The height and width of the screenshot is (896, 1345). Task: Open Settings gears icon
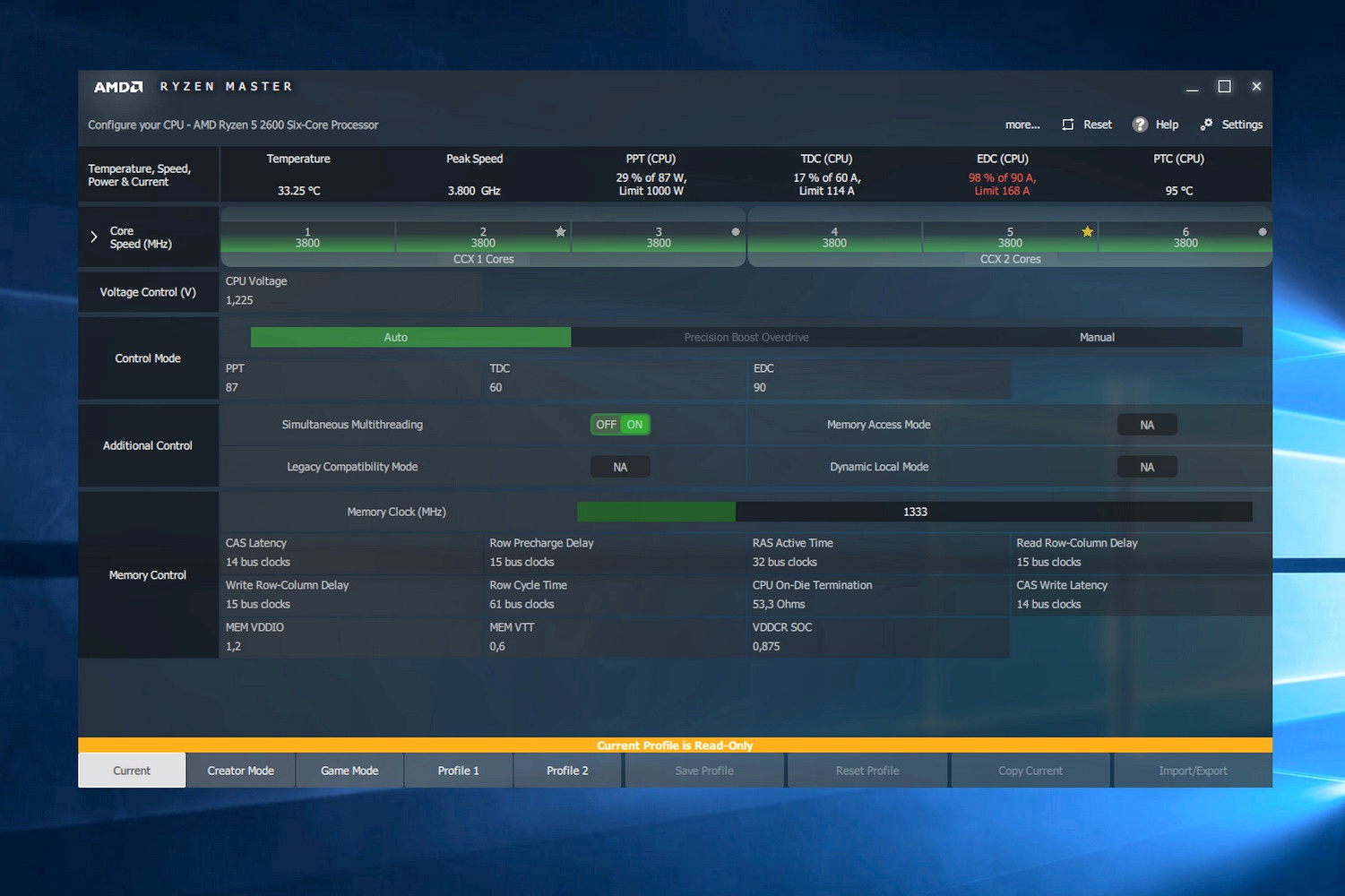pos(1206,125)
